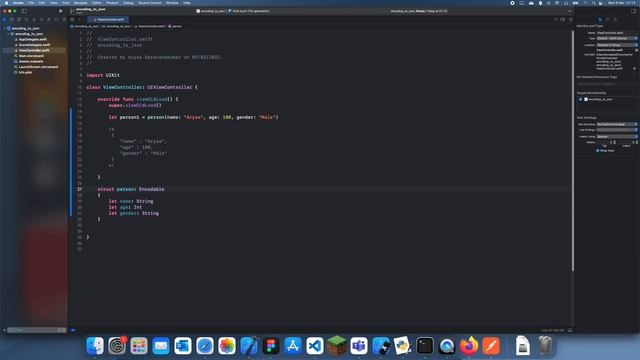Adjust the Tab width stepper

point(615,142)
